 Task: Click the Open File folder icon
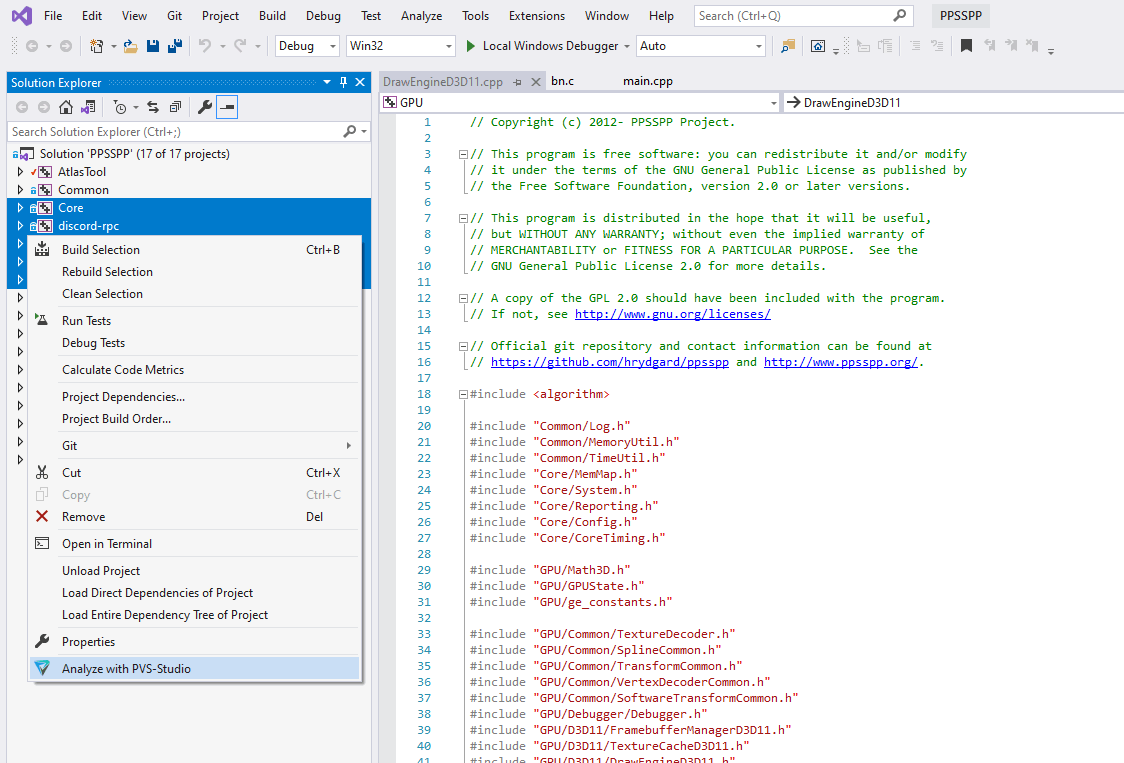pyautogui.click(x=130, y=46)
